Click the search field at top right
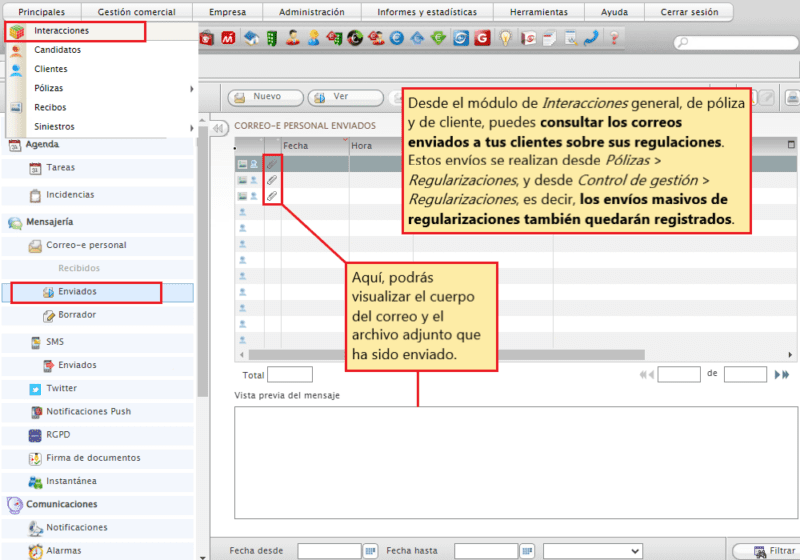The width and height of the screenshot is (800, 560). point(735,42)
